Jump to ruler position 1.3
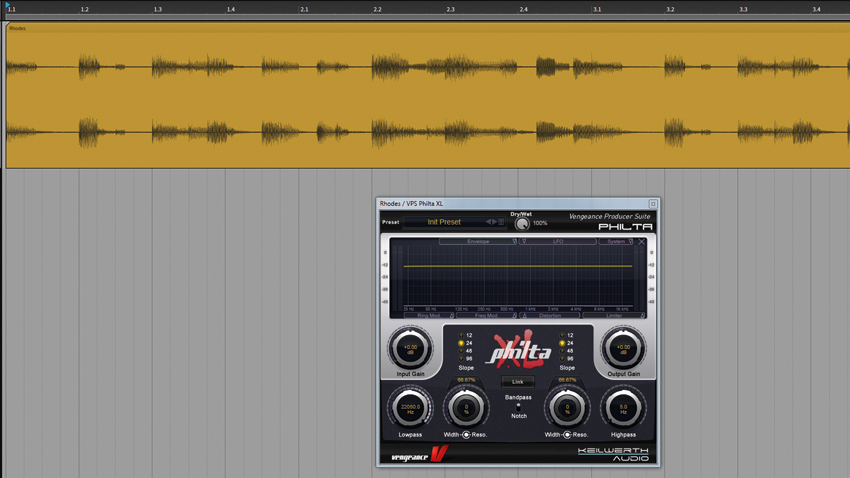 pyautogui.click(x=158, y=9)
